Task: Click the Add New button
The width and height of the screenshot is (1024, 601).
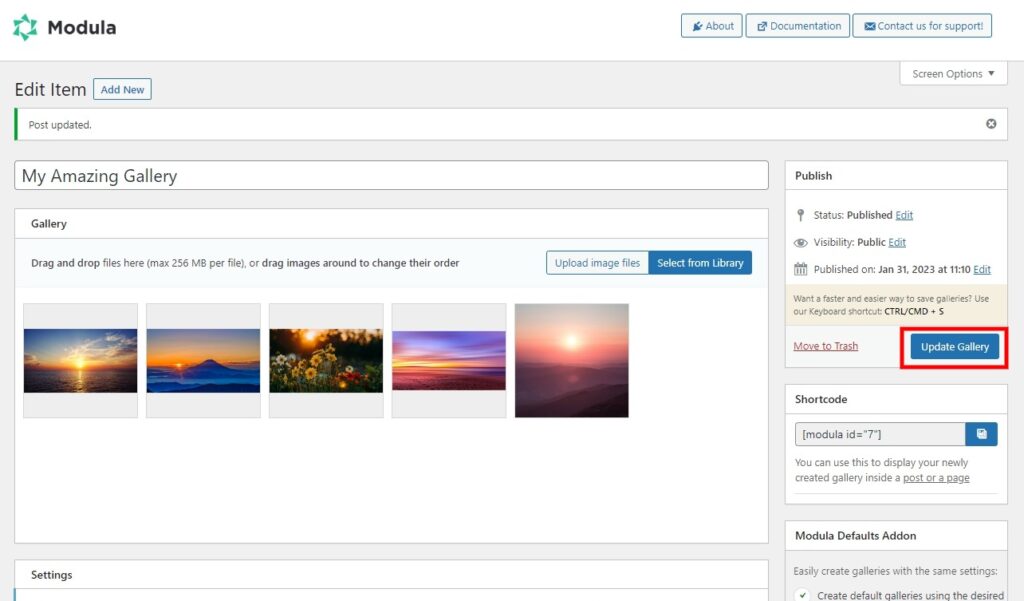Action: (x=122, y=90)
